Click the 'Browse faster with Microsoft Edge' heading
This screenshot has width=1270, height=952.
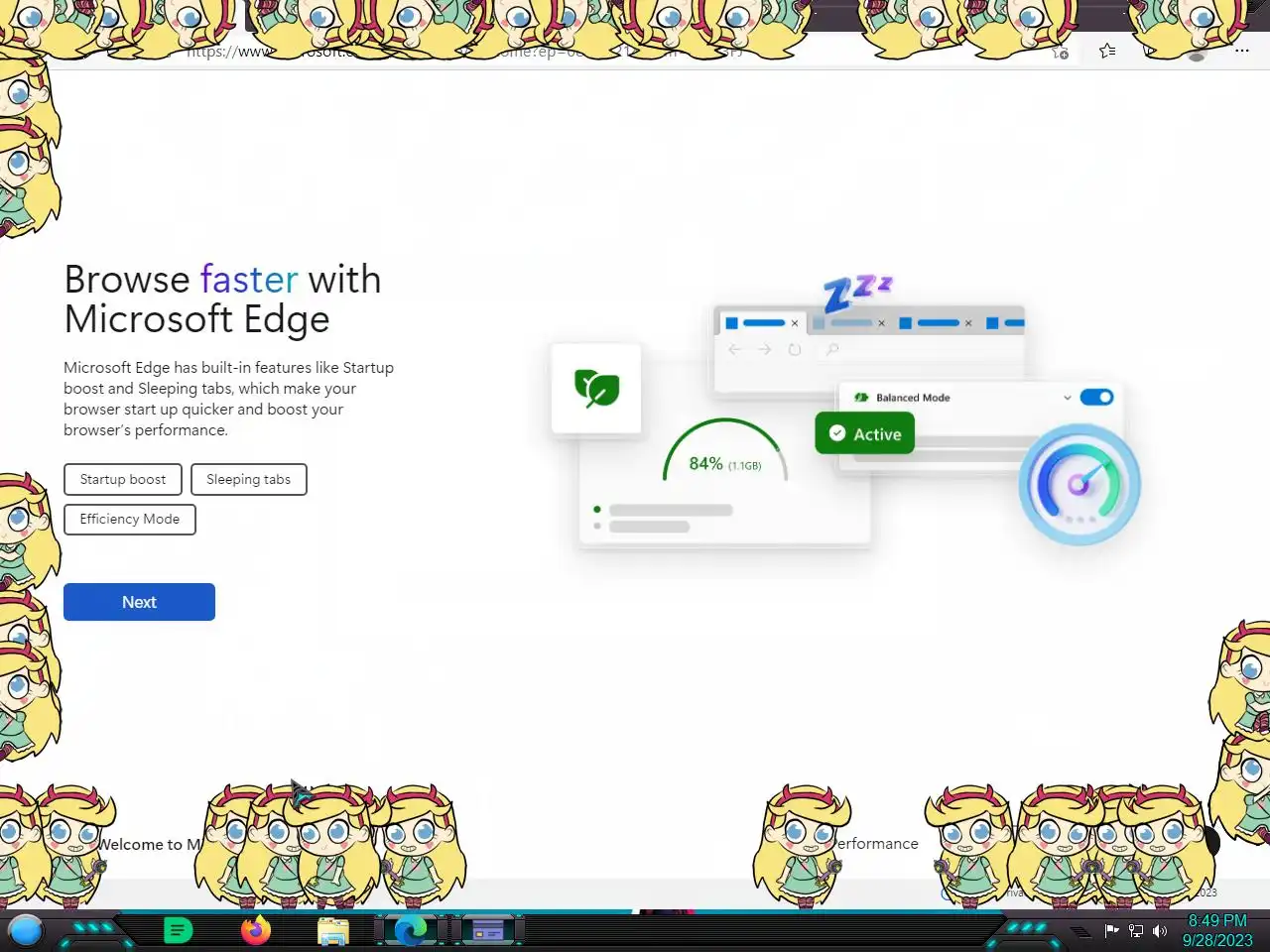(222, 298)
